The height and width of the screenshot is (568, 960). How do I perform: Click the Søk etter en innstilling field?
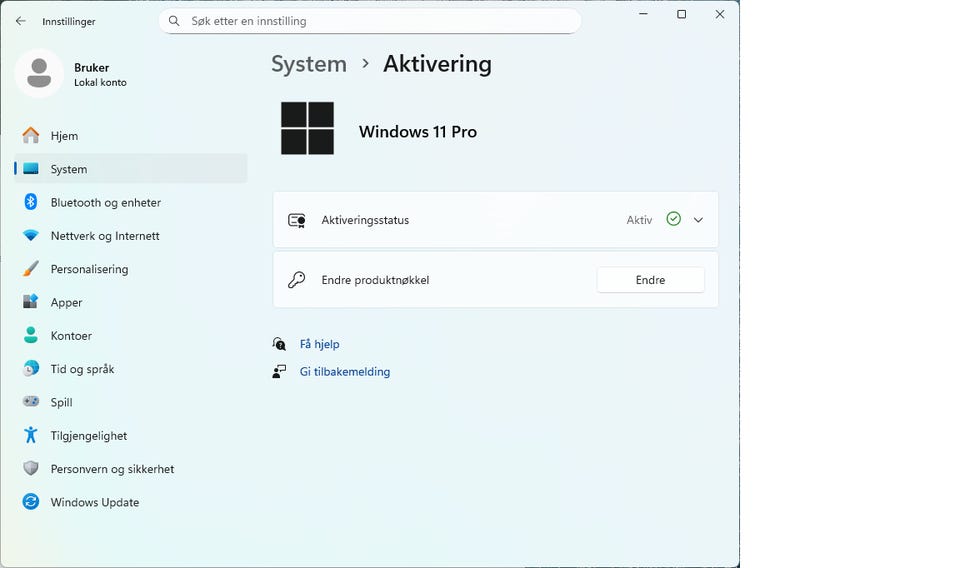coord(370,21)
